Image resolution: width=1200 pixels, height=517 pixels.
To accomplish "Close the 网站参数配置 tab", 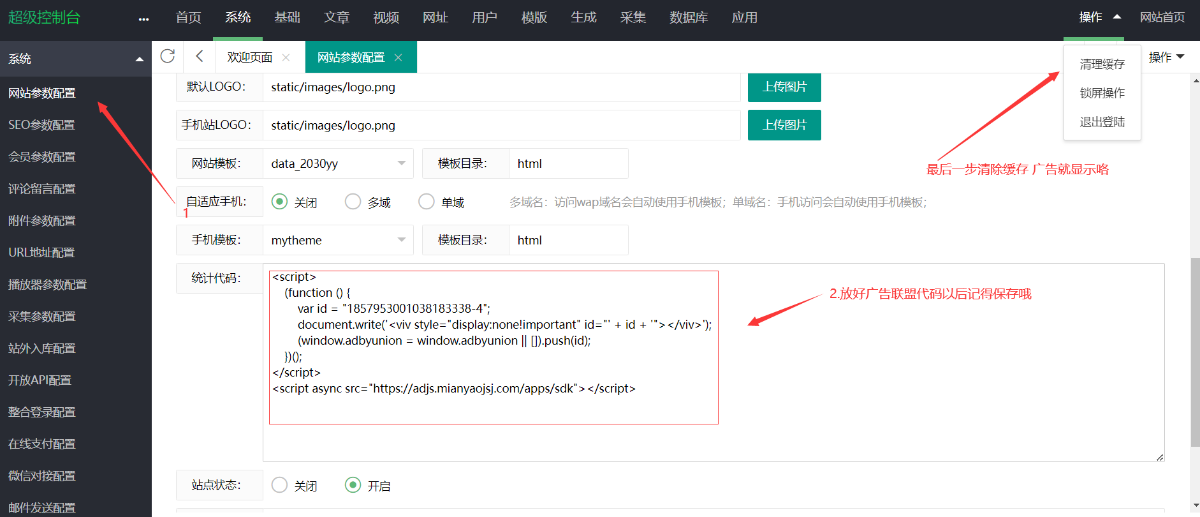I will tap(398, 58).
